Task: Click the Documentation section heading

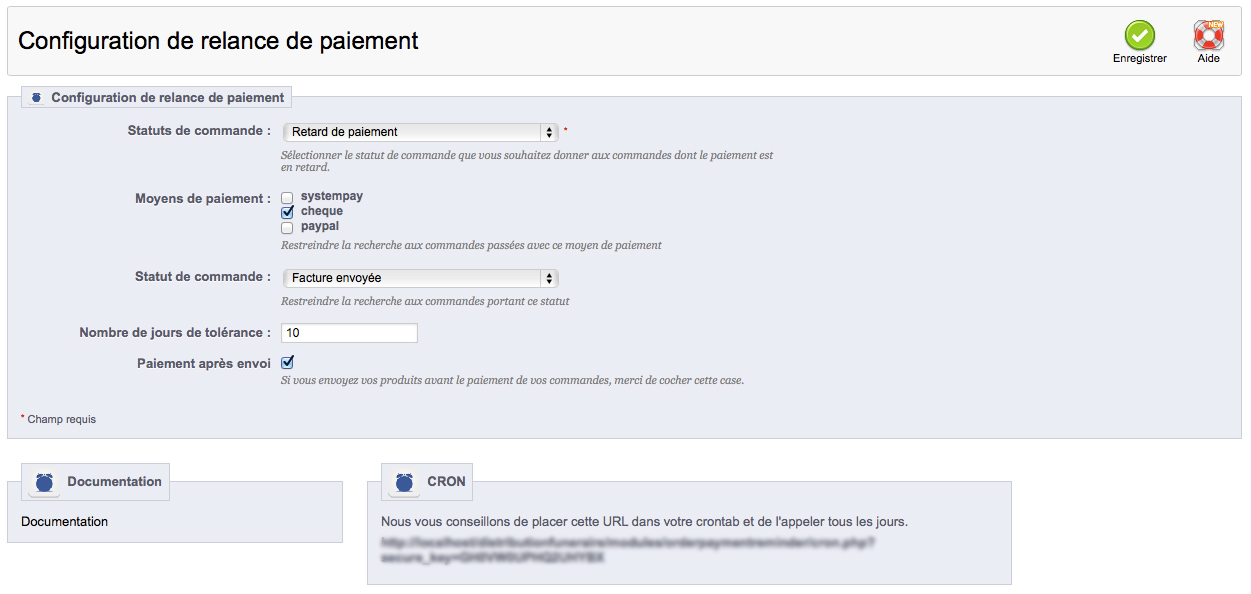Action: pos(114,482)
